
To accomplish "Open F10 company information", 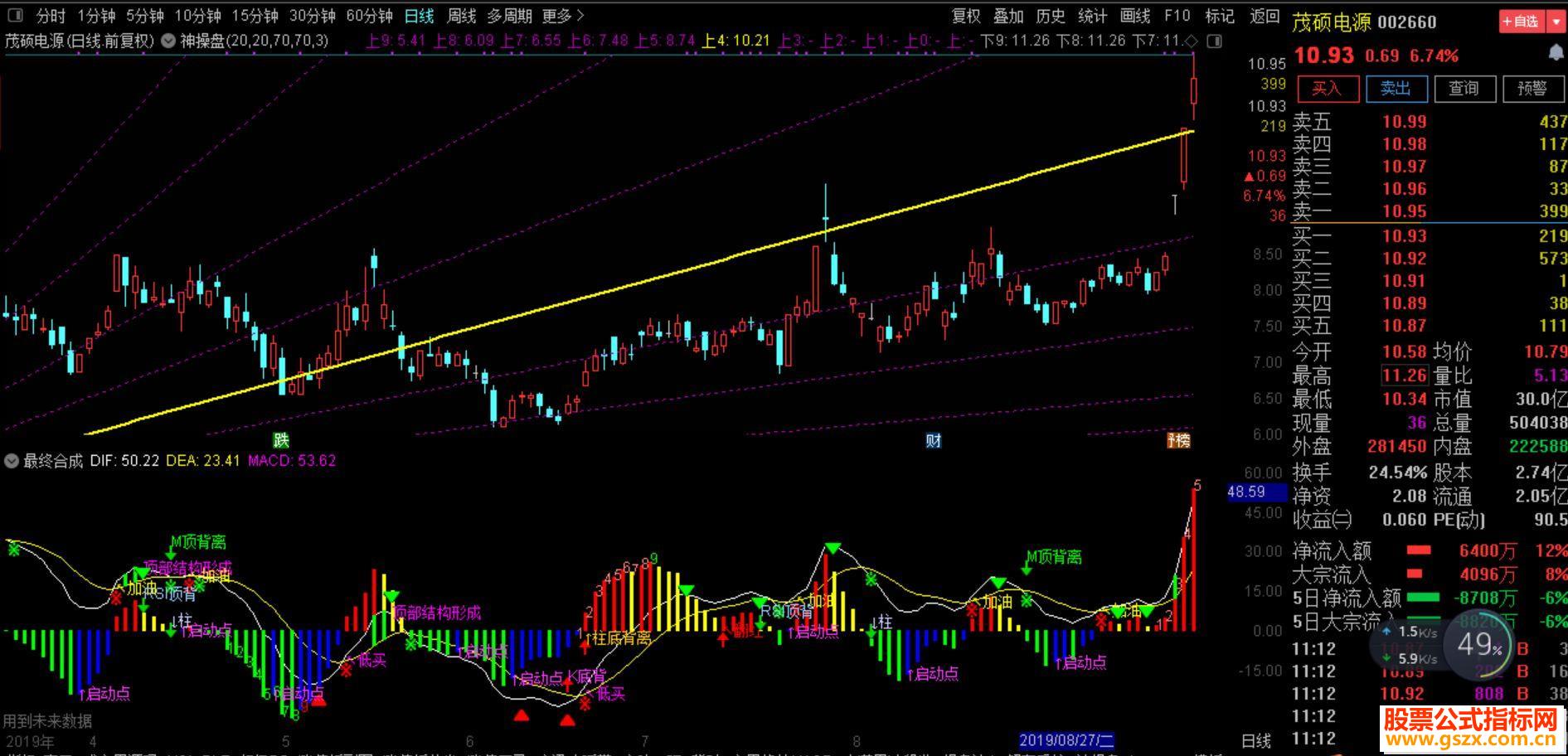I will tap(1177, 17).
